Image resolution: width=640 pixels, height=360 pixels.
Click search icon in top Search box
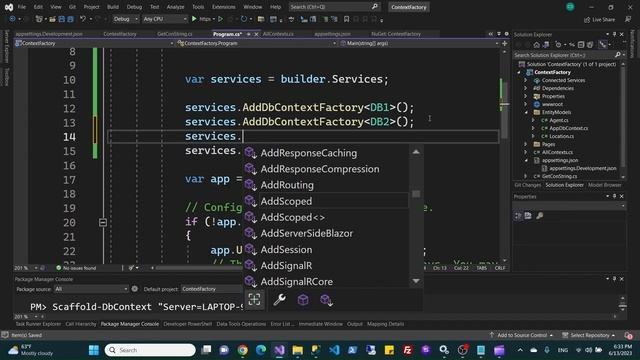[x=375, y=7]
